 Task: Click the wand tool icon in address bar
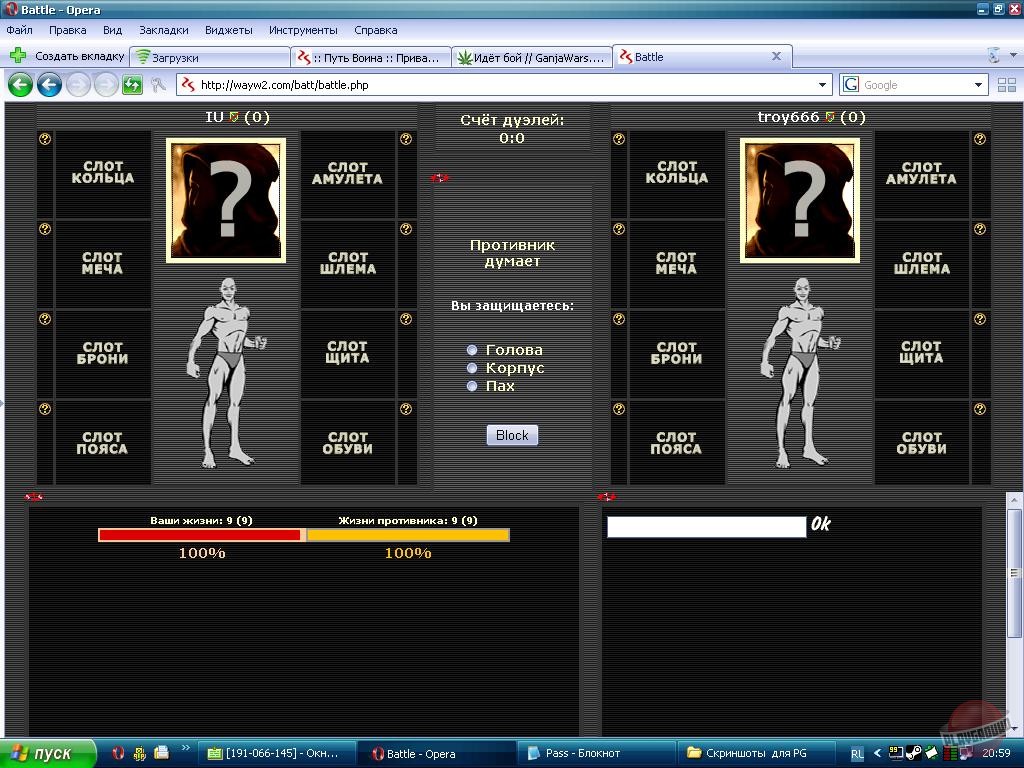tap(158, 85)
